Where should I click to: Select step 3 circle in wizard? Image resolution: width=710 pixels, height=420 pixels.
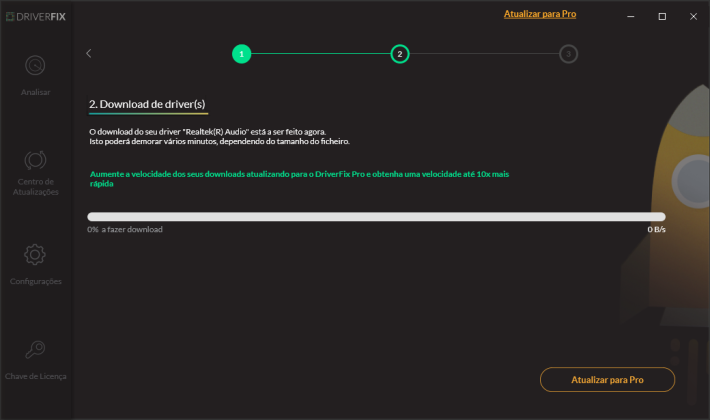click(568, 54)
